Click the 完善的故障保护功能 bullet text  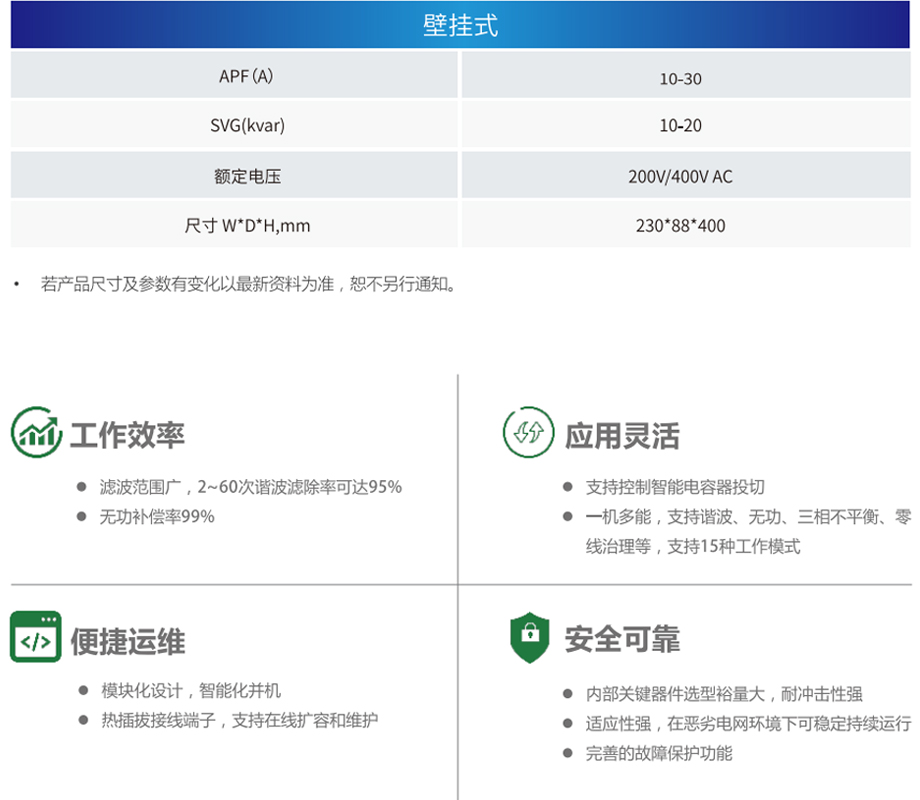[x=659, y=753]
